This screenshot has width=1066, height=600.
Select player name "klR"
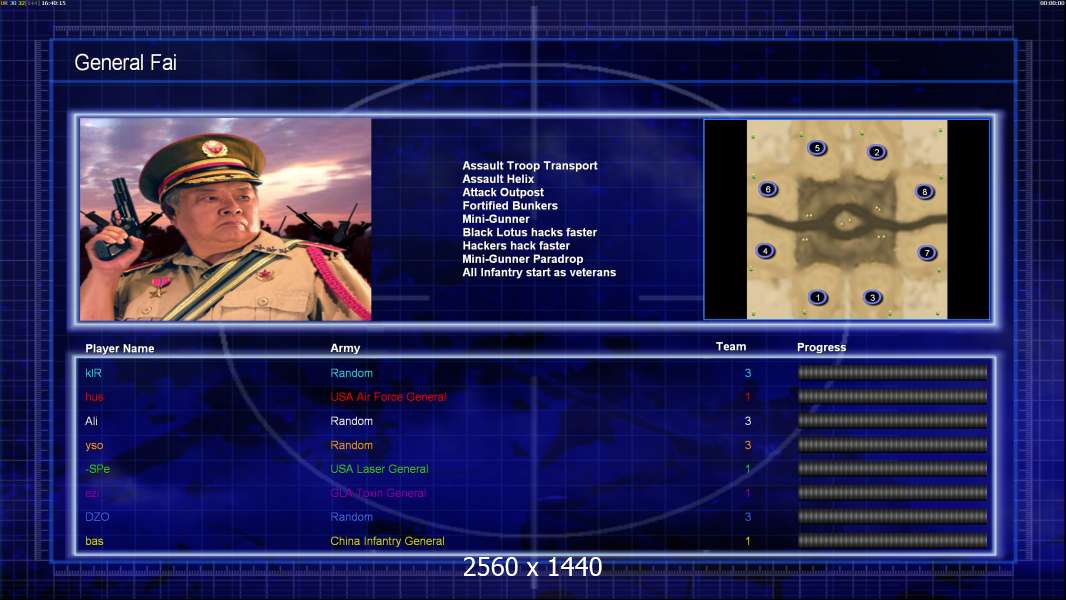click(x=93, y=373)
